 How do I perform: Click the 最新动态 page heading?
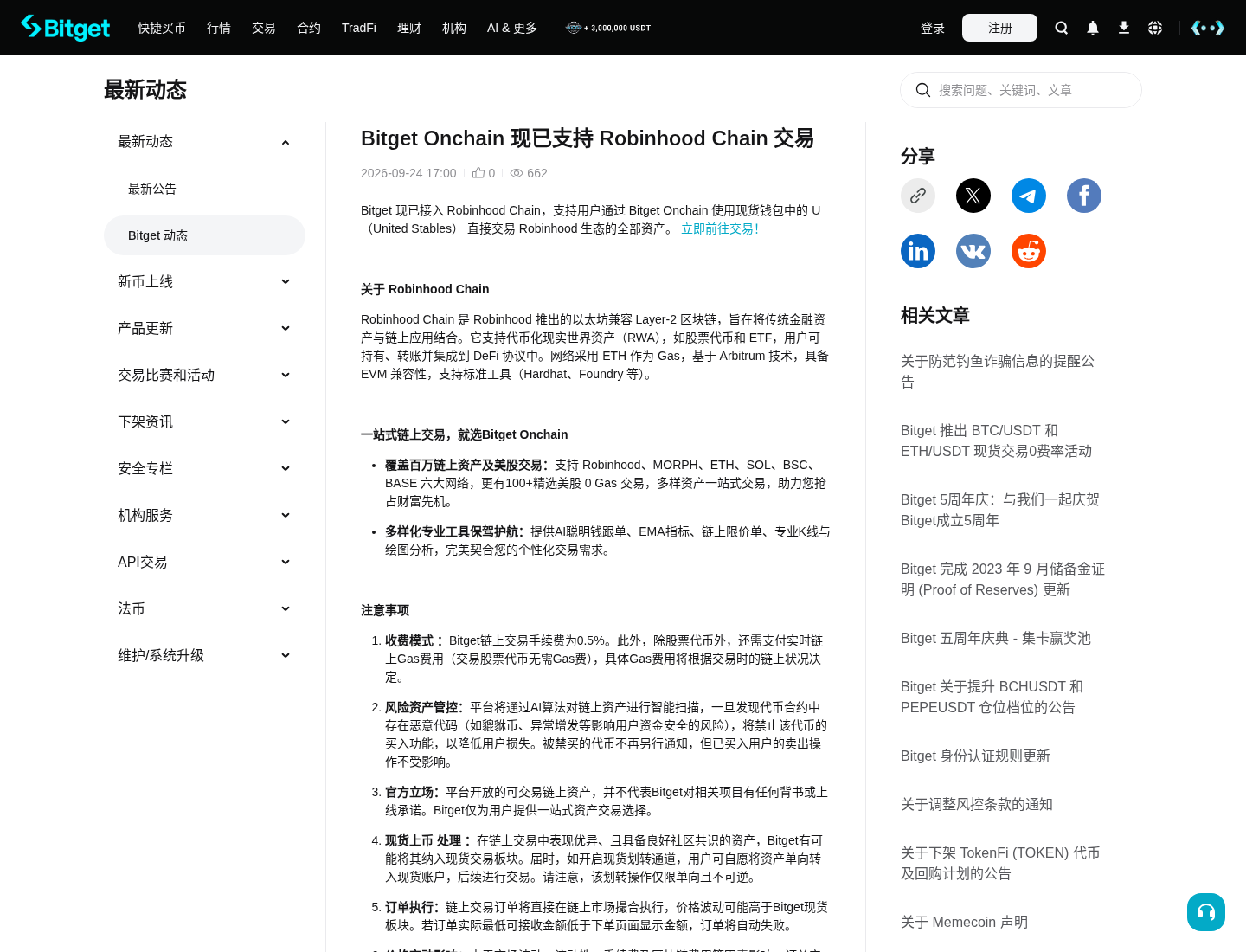coord(145,90)
